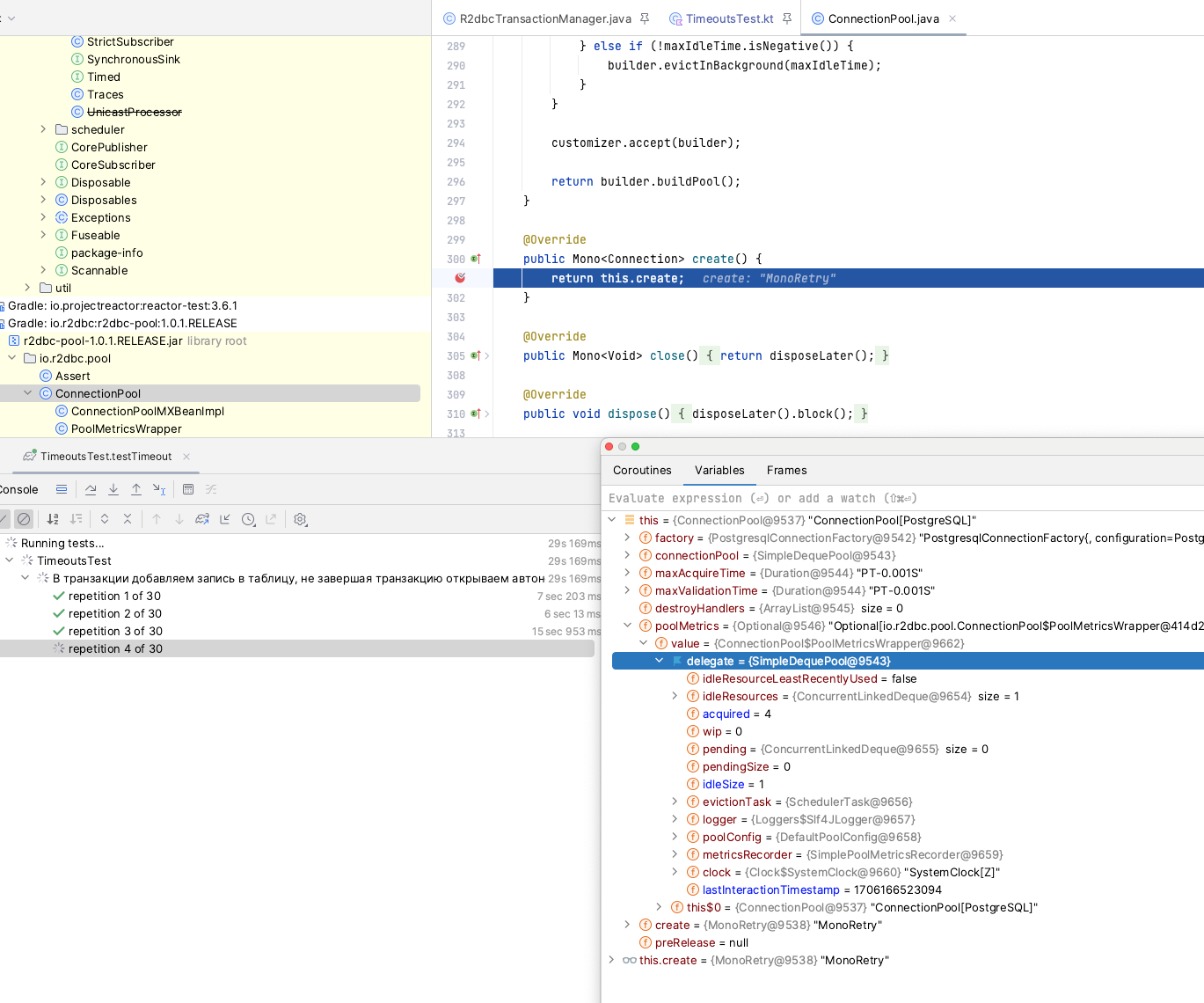This screenshot has width=1204, height=1003.
Task: Expand folded dispose() method at line 310
Action: (x=487, y=414)
